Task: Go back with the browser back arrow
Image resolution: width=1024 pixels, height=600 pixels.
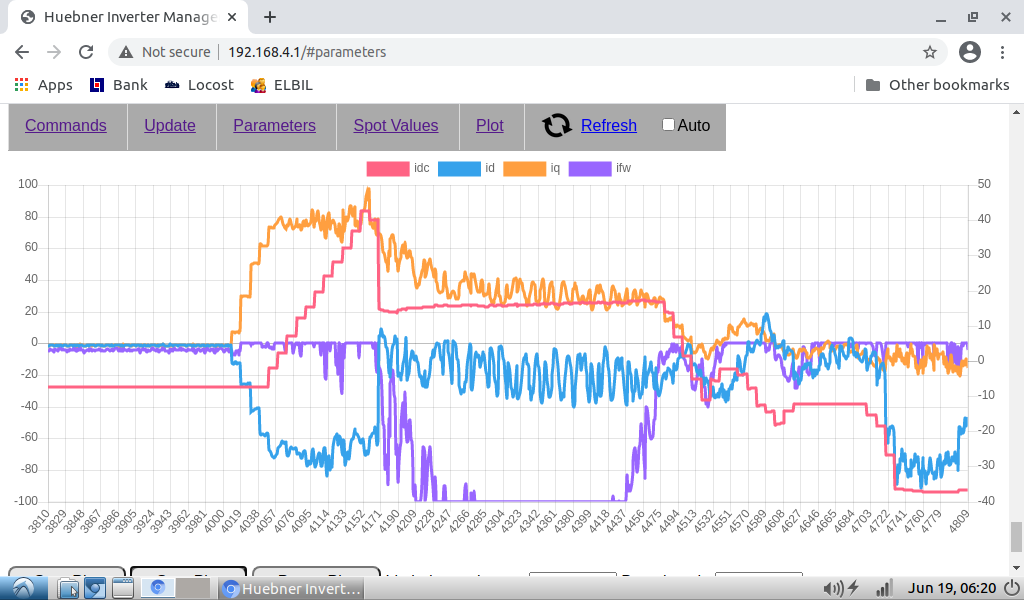Action: [x=22, y=52]
